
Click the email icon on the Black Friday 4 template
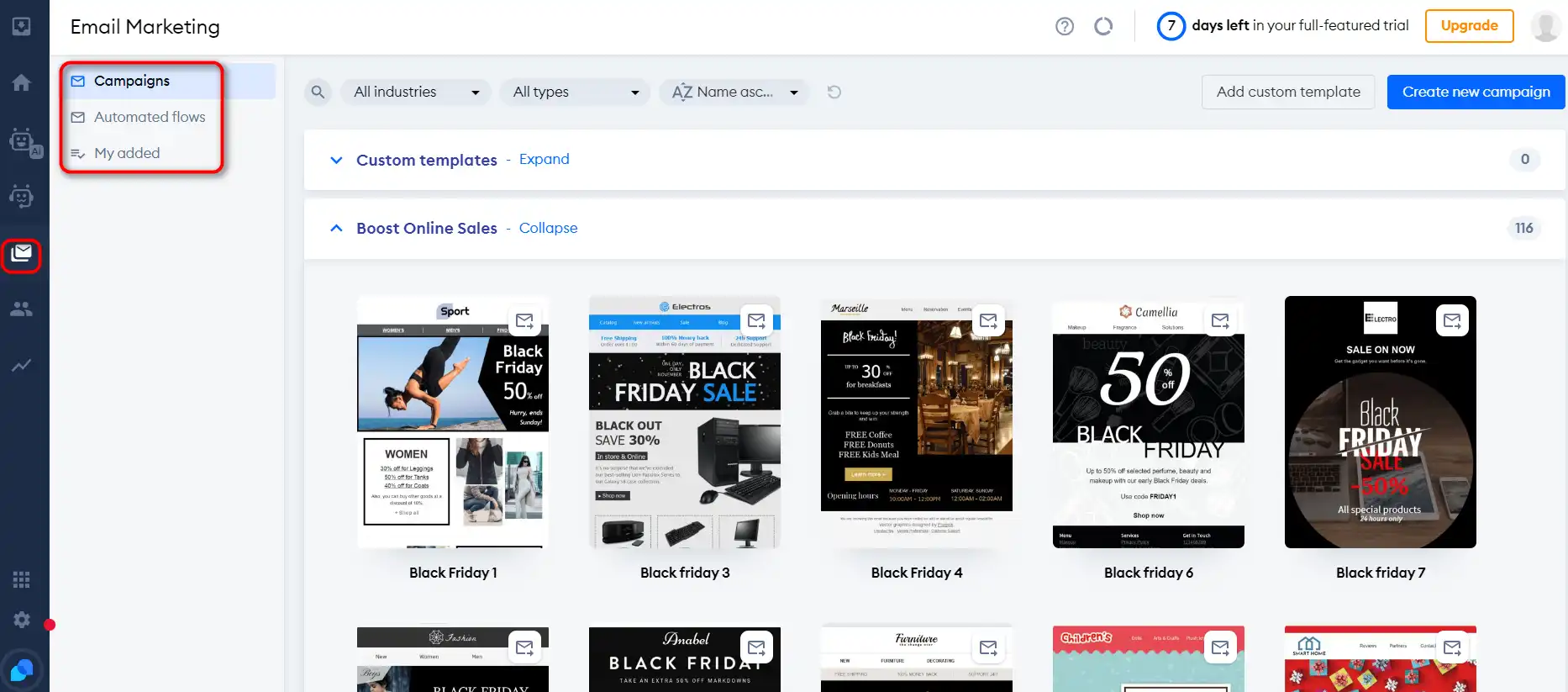pyautogui.click(x=988, y=320)
